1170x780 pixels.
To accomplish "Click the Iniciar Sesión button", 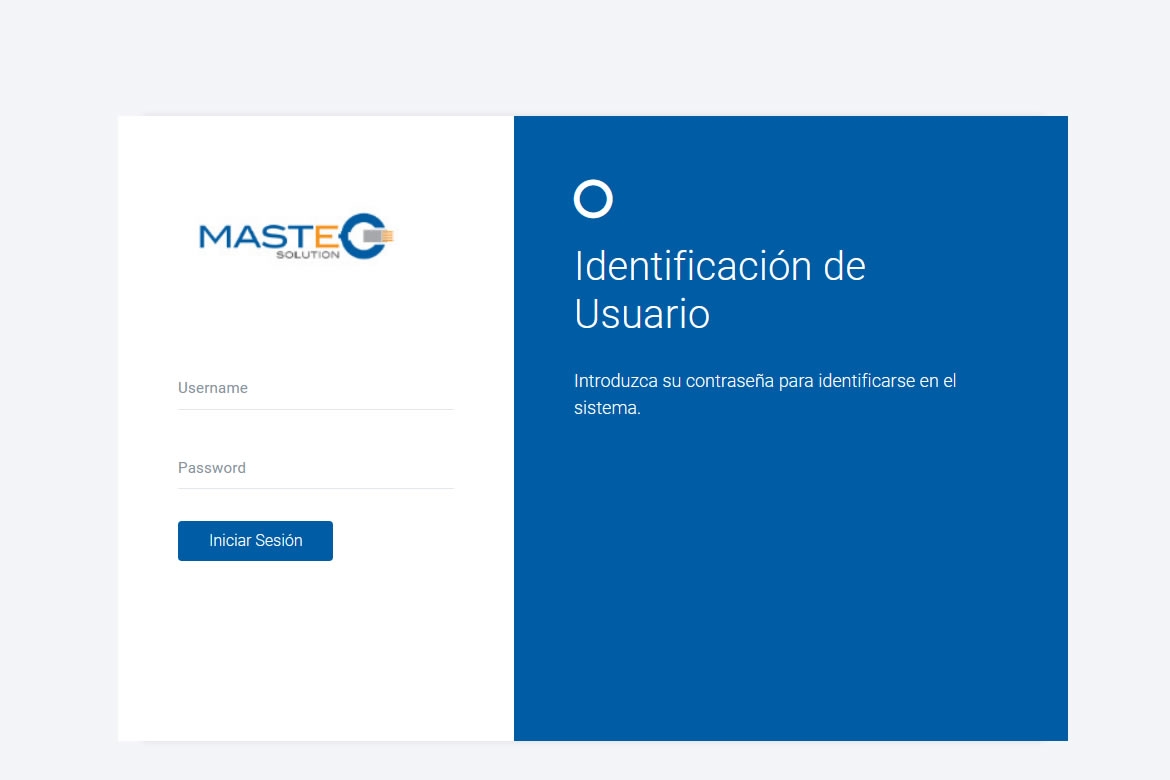I will click(x=255, y=540).
